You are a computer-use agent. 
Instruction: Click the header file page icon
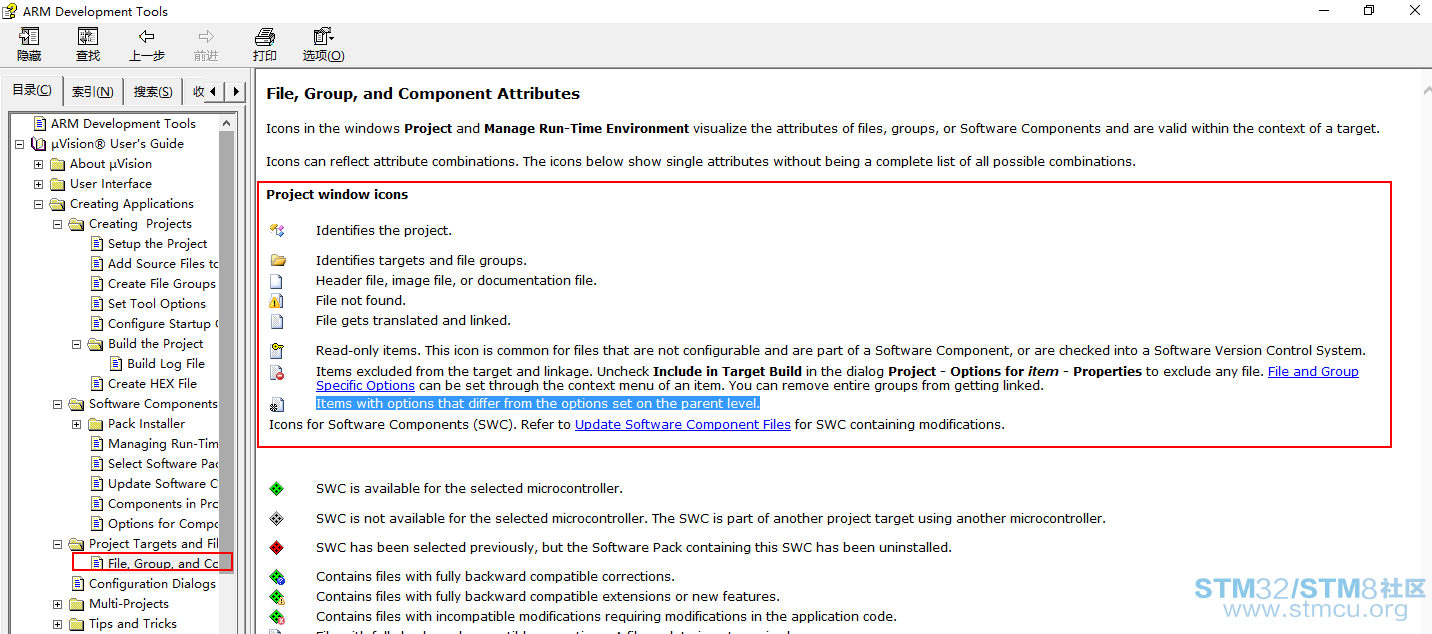[277, 281]
